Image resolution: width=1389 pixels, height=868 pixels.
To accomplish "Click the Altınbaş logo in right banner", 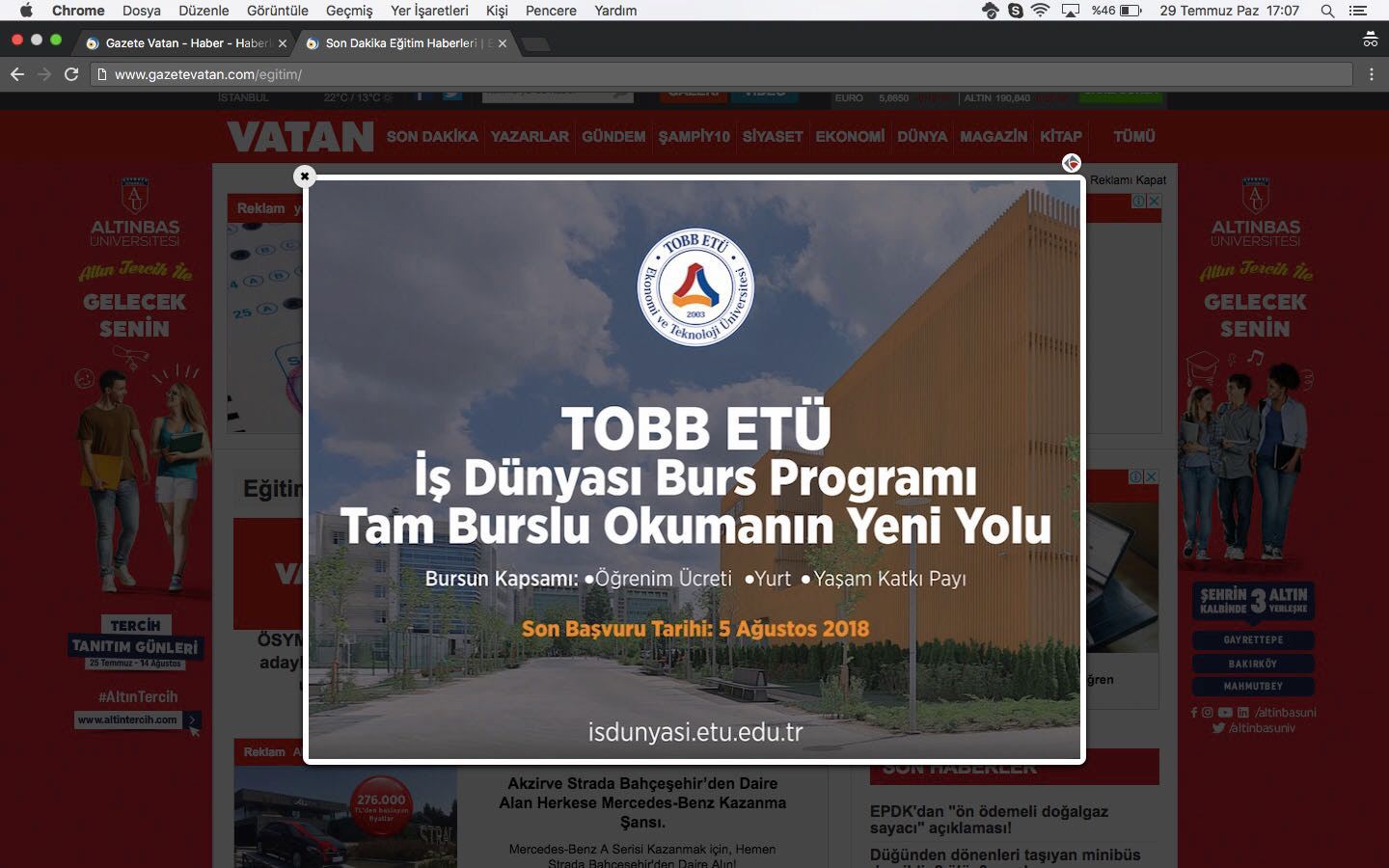I will tap(1255, 210).
